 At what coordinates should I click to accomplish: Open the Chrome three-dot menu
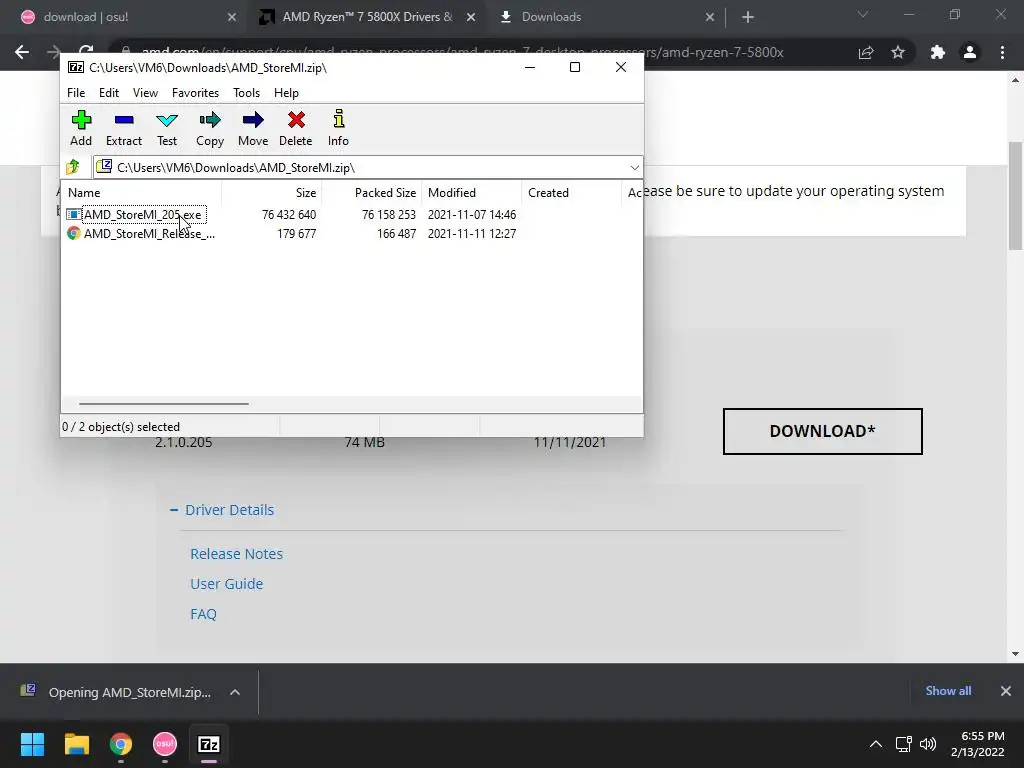(x=1002, y=52)
